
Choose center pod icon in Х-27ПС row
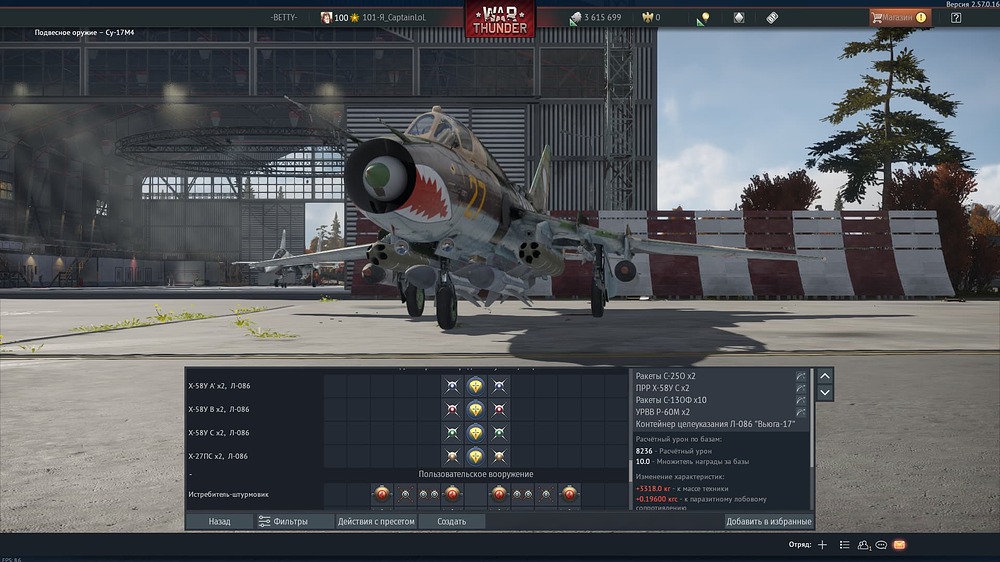click(476, 456)
